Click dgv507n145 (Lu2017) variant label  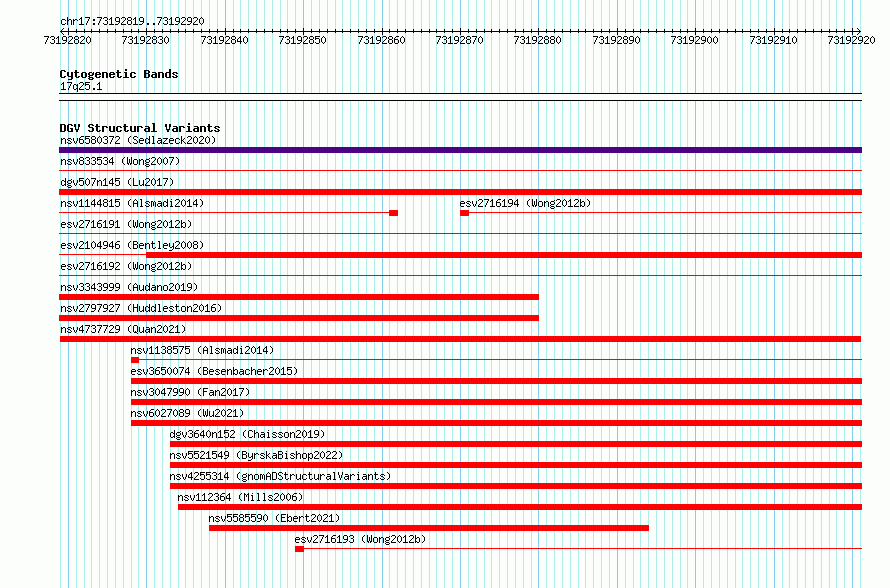pos(117,182)
